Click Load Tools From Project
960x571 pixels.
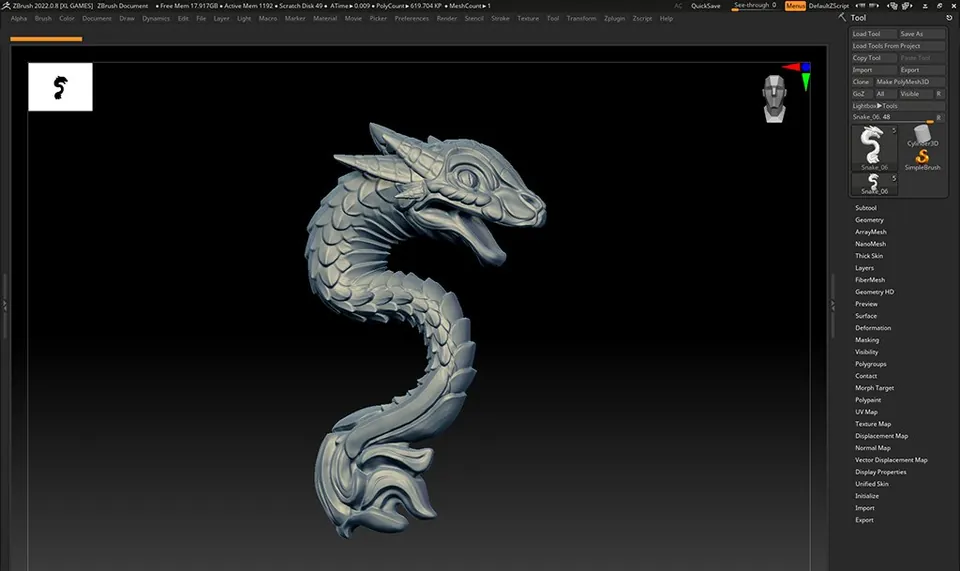pos(898,46)
